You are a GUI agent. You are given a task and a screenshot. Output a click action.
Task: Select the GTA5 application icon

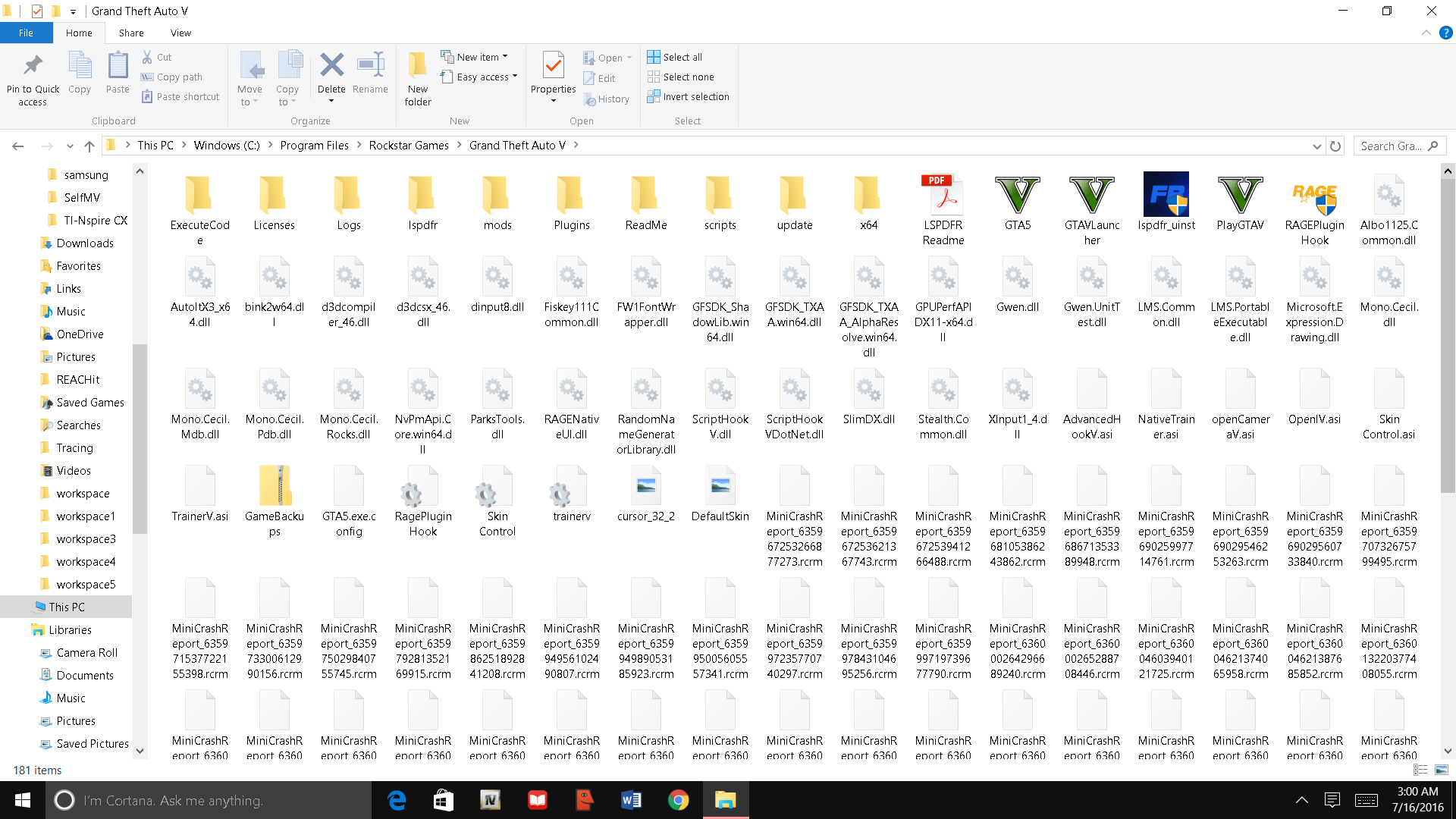[1017, 196]
